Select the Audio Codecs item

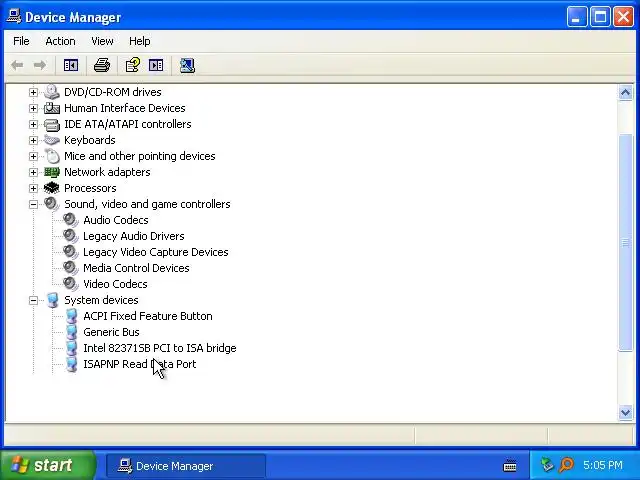point(116,220)
